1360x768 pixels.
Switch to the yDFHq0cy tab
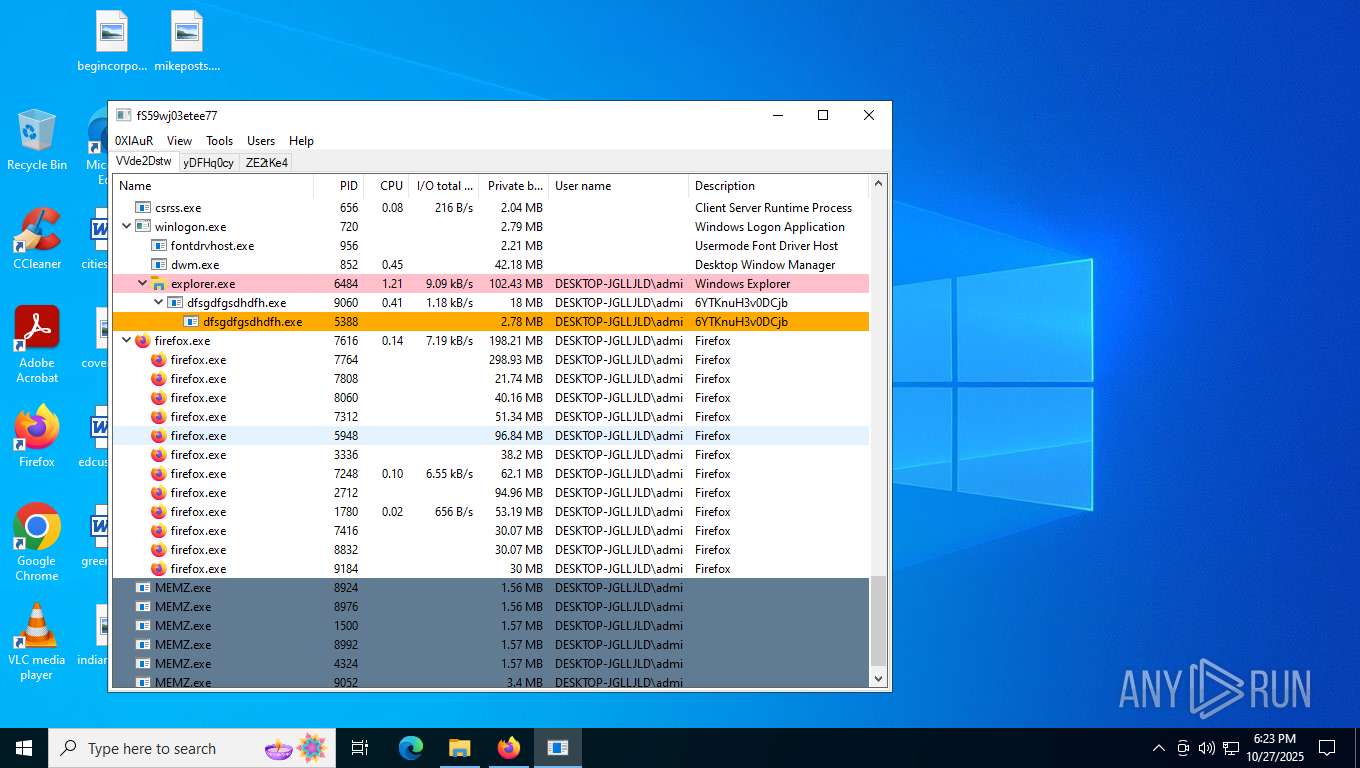point(209,163)
